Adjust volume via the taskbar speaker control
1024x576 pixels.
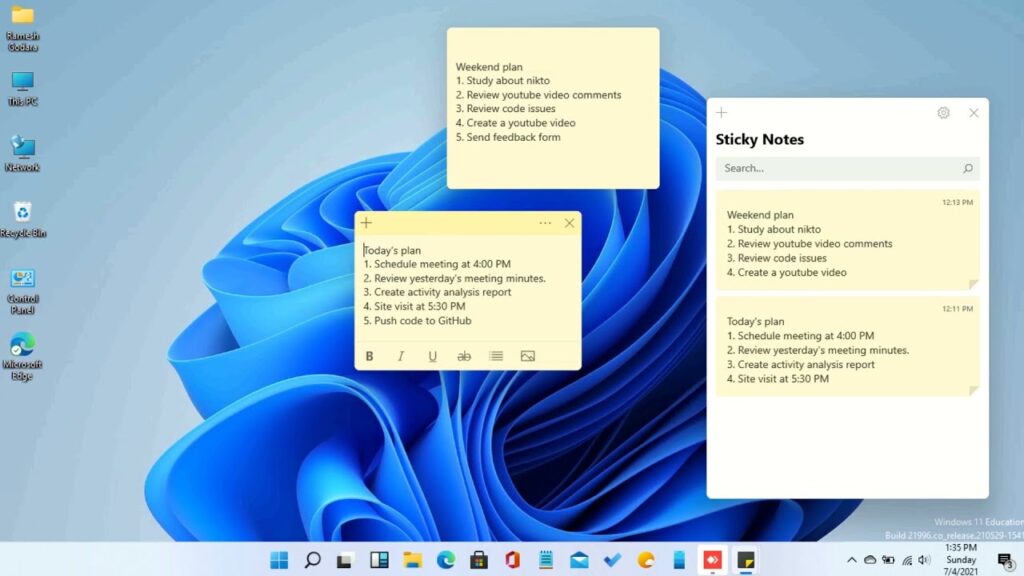pyautogui.click(x=922, y=560)
